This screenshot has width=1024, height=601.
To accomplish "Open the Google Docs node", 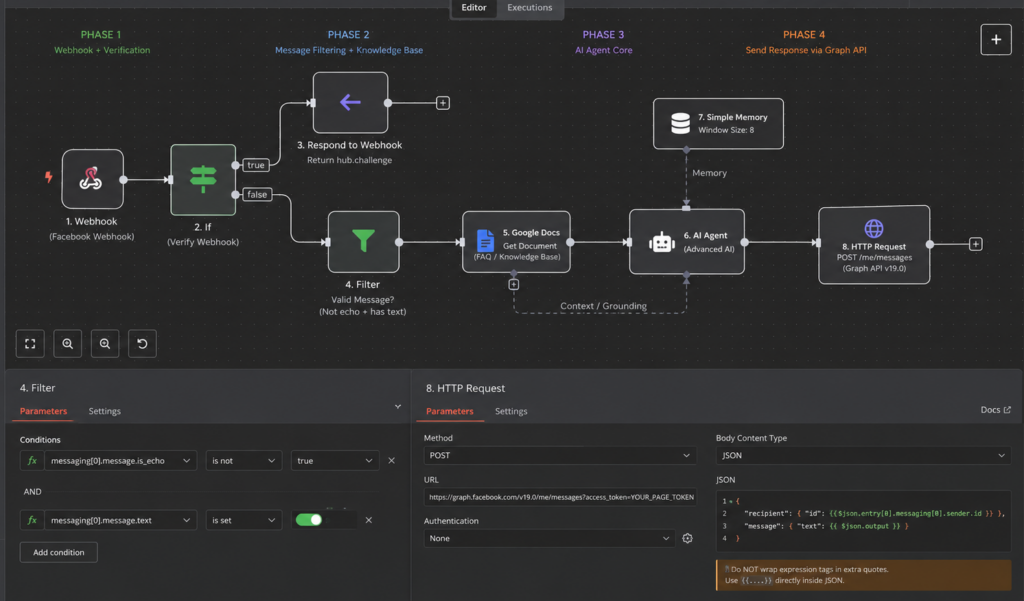I will 516,242.
